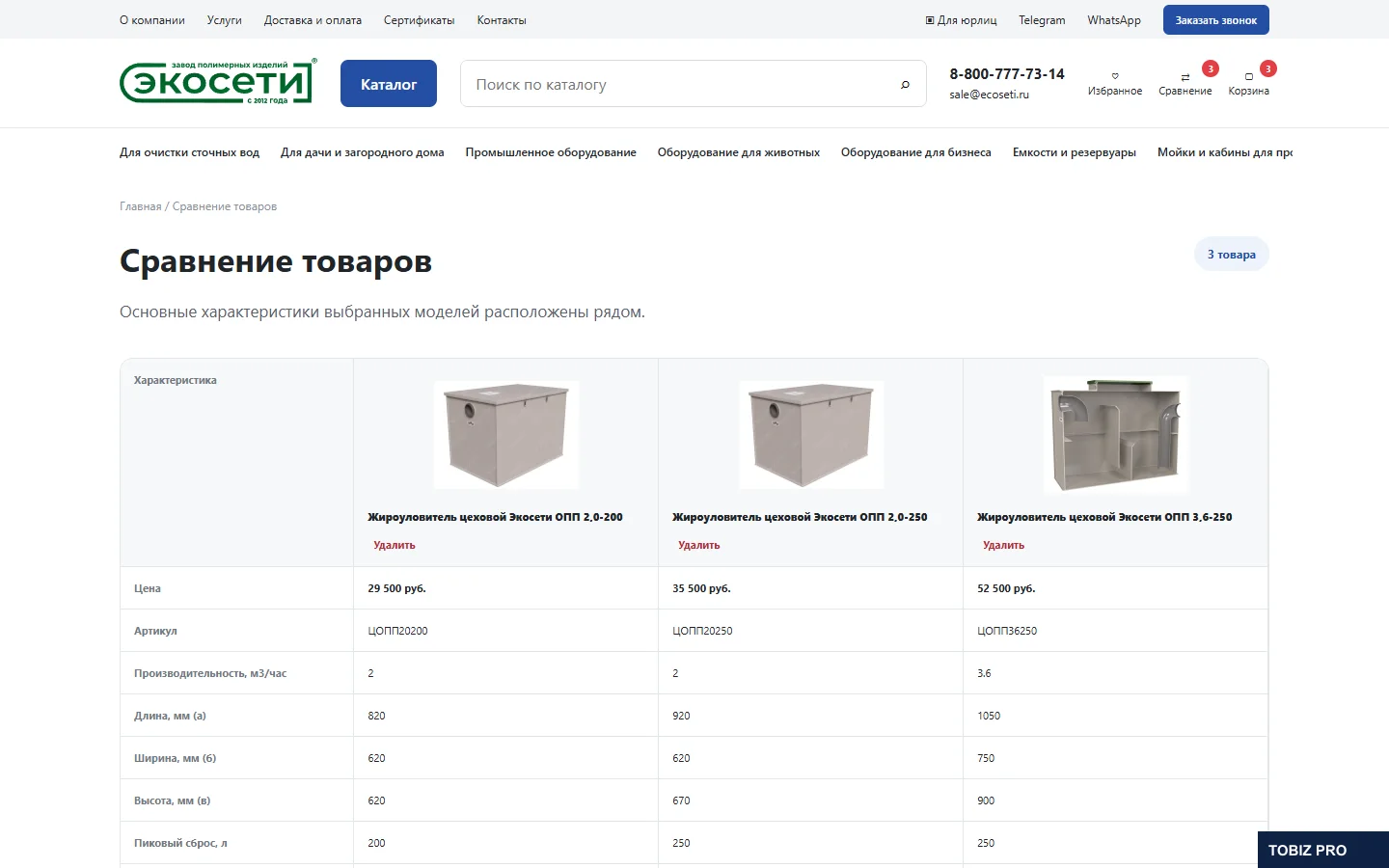Go to the Главная breadcrumb
Image resolution: width=1389 pixels, height=868 pixels.
click(x=141, y=206)
